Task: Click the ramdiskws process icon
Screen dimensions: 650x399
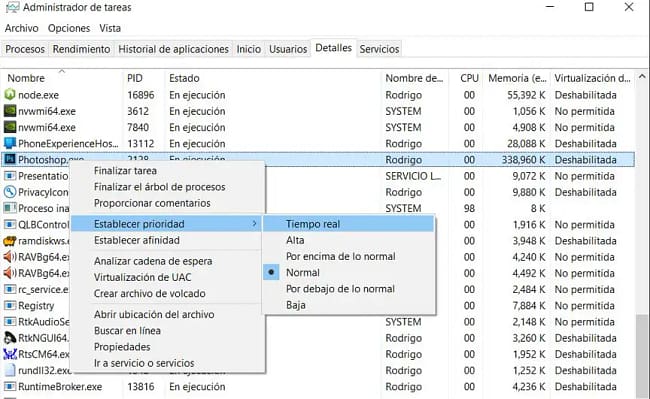Action: (x=10, y=241)
